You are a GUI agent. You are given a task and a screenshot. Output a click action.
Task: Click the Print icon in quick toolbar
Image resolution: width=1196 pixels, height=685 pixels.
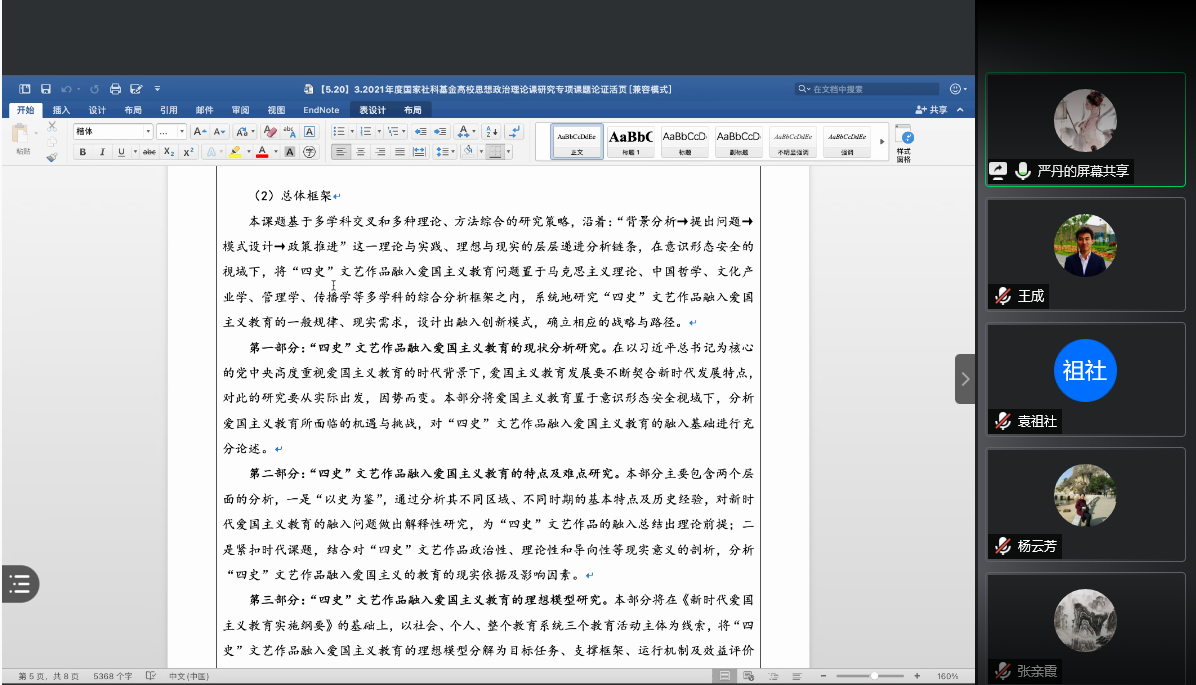(x=115, y=89)
